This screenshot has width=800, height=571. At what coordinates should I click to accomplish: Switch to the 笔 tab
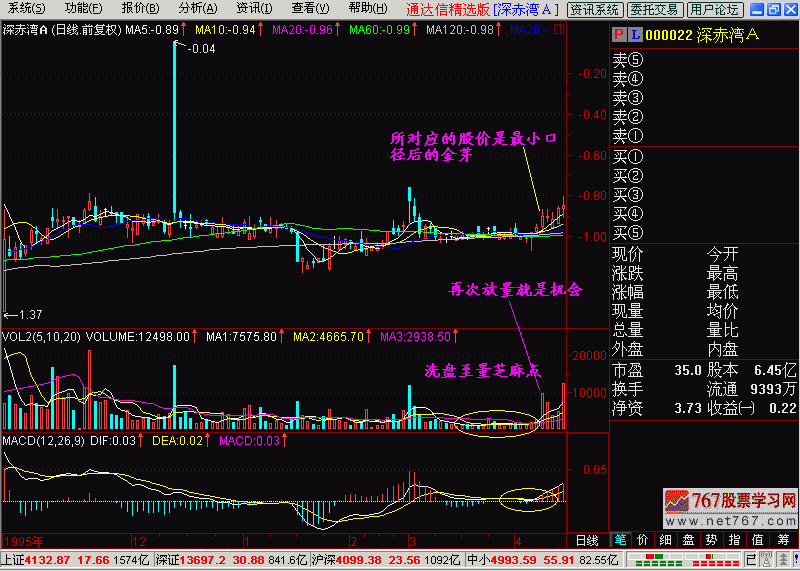point(622,540)
